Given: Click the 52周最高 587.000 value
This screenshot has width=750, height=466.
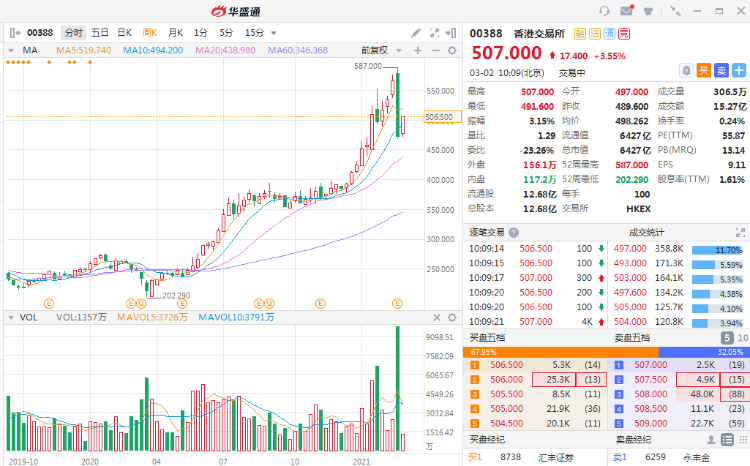Looking at the screenshot, I should coord(631,165).
